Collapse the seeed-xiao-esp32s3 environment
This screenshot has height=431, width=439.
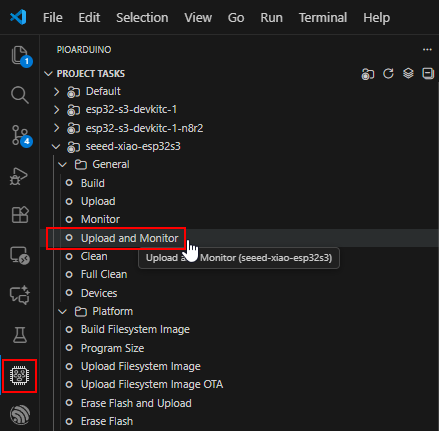[56, 146]
